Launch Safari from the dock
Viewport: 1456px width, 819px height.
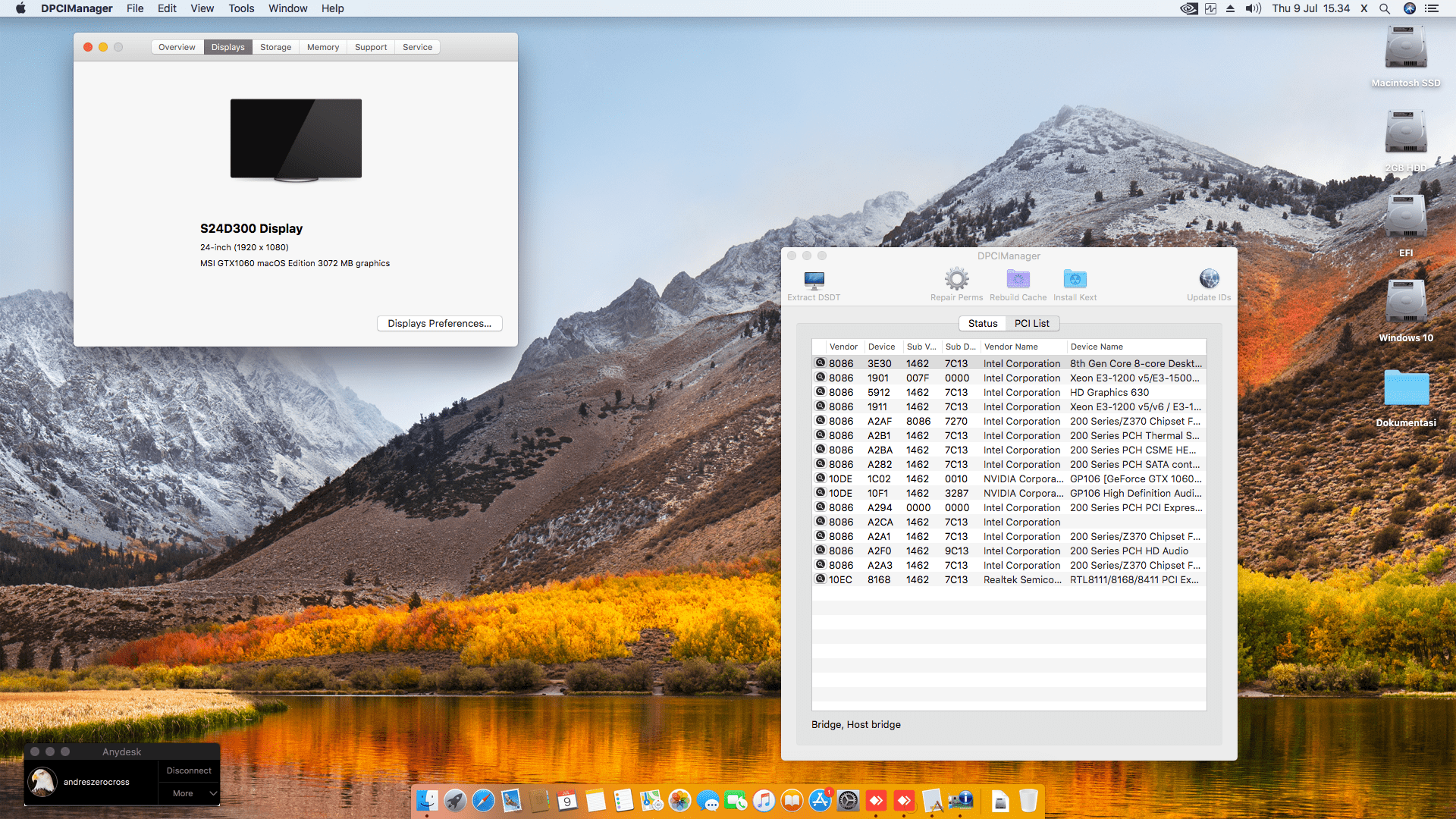[483, 800]
